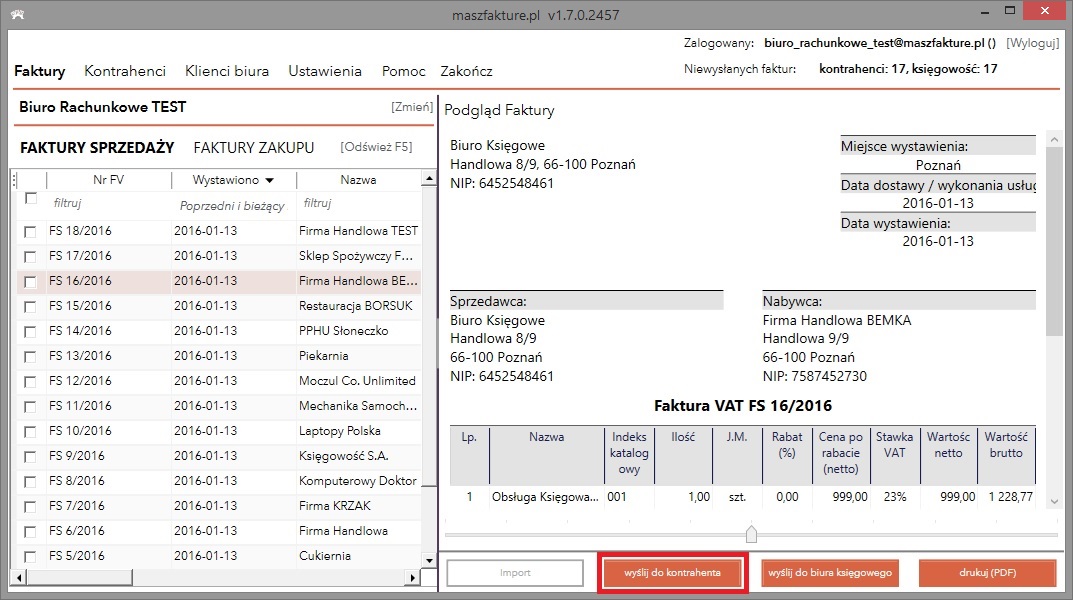
Task: Click the preview zoom slider handle
Action: pos(751,534)
